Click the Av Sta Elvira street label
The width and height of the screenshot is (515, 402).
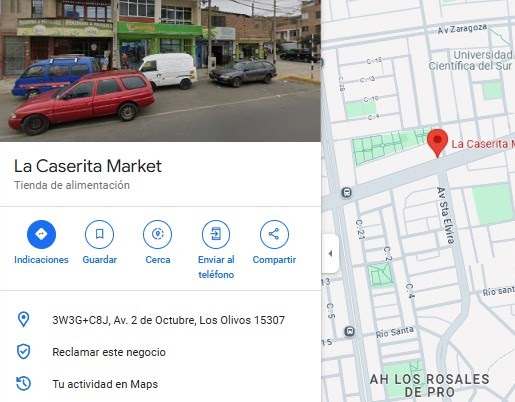446,215
